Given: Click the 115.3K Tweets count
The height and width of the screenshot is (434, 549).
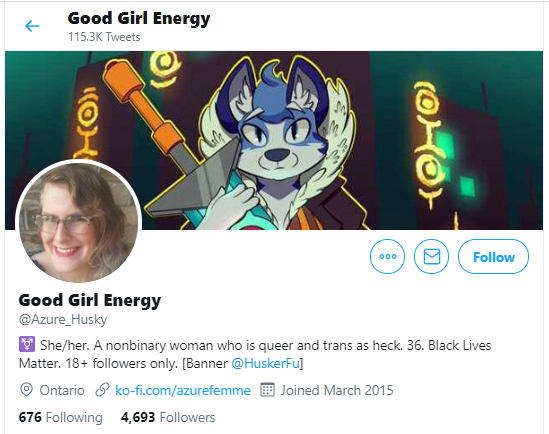Looking at the screenshot, I should coord(104,37).
